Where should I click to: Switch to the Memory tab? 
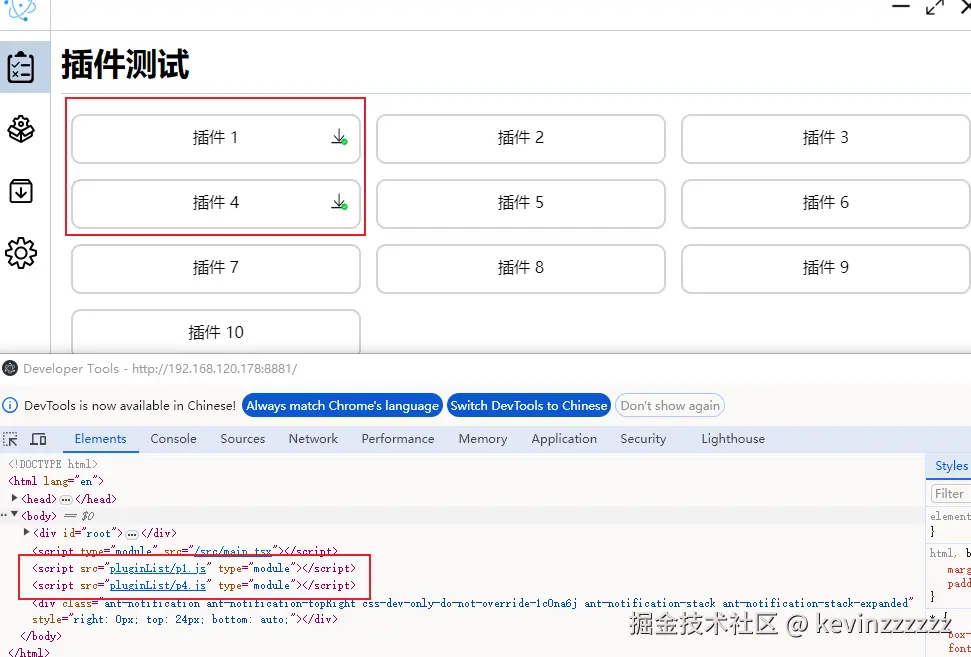(483, 439)
